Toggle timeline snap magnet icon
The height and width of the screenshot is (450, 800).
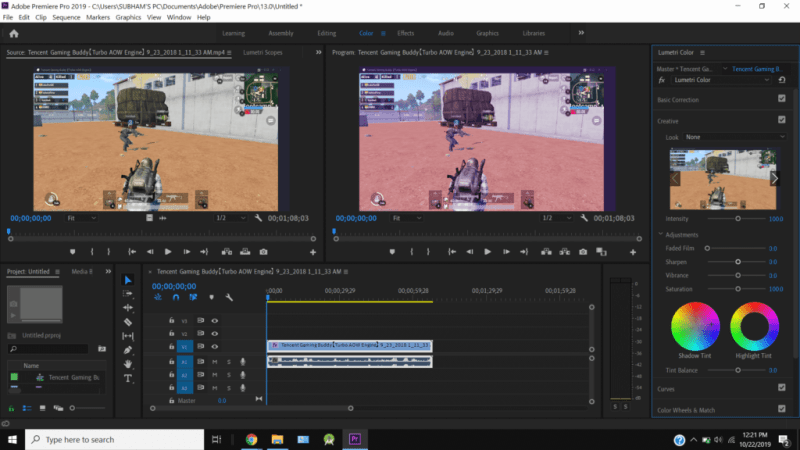point(176,297)
